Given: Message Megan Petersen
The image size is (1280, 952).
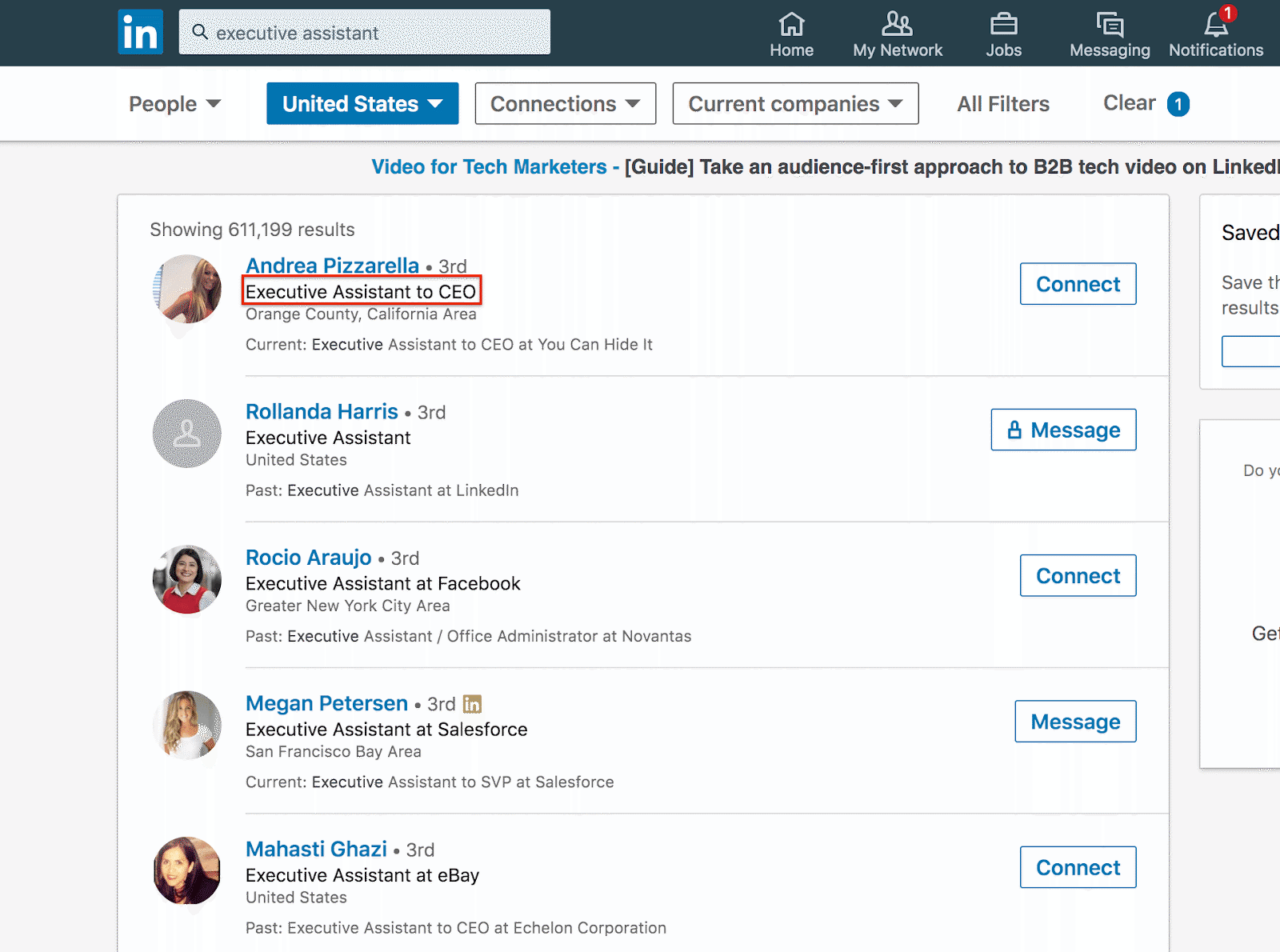Looking at the screenshot, I should (x=1075, y=722).
